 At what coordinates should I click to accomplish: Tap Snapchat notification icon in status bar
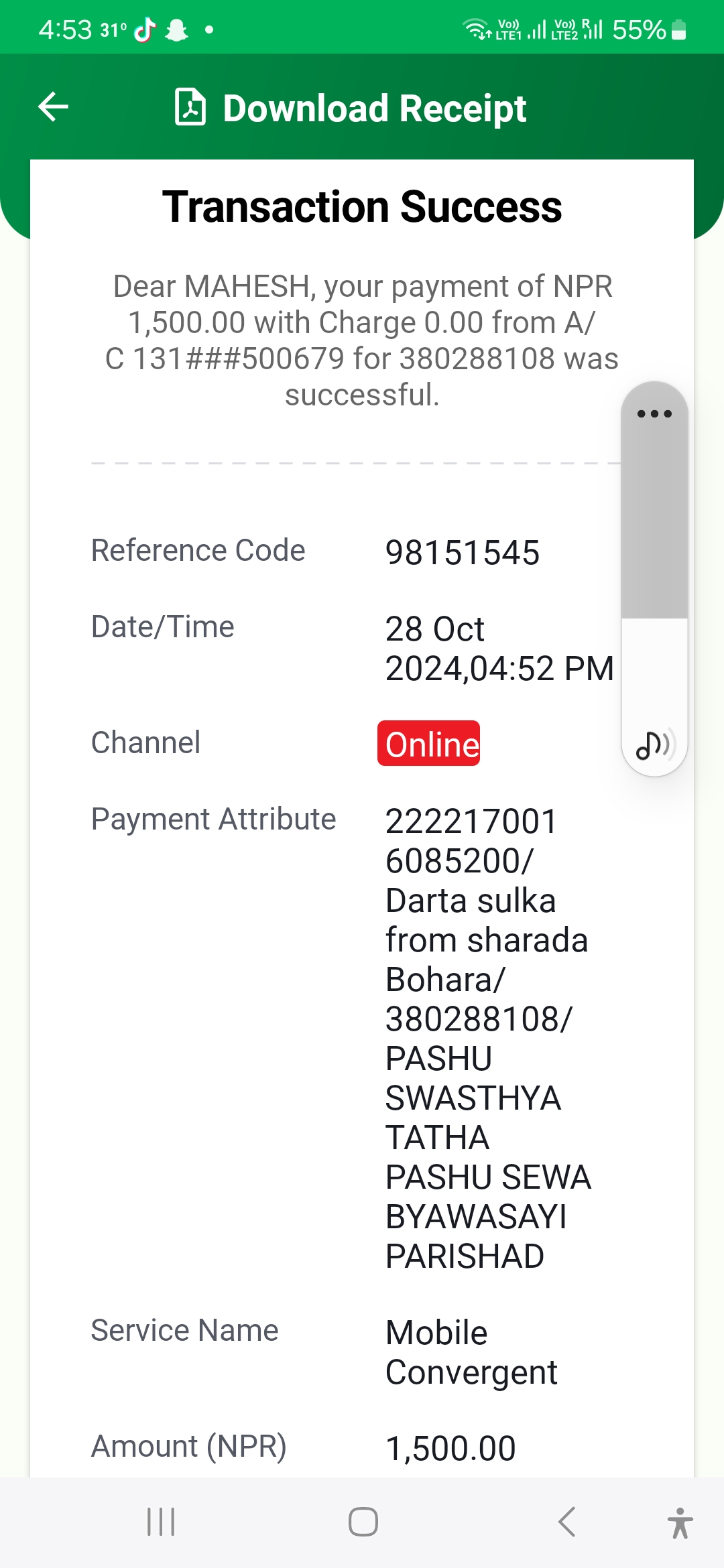[176, 29]
